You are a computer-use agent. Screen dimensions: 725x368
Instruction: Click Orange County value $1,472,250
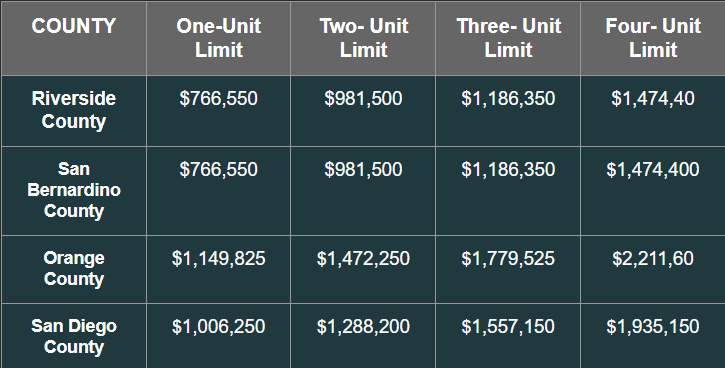[x=363, y=258]
